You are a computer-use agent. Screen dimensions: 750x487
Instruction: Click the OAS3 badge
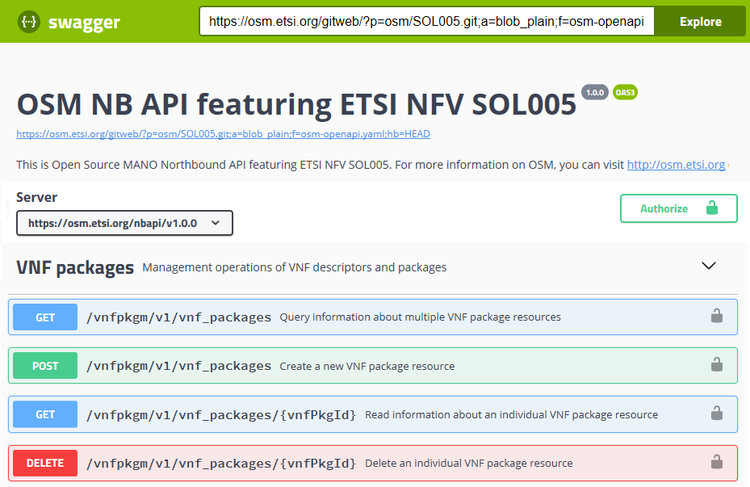625,92
